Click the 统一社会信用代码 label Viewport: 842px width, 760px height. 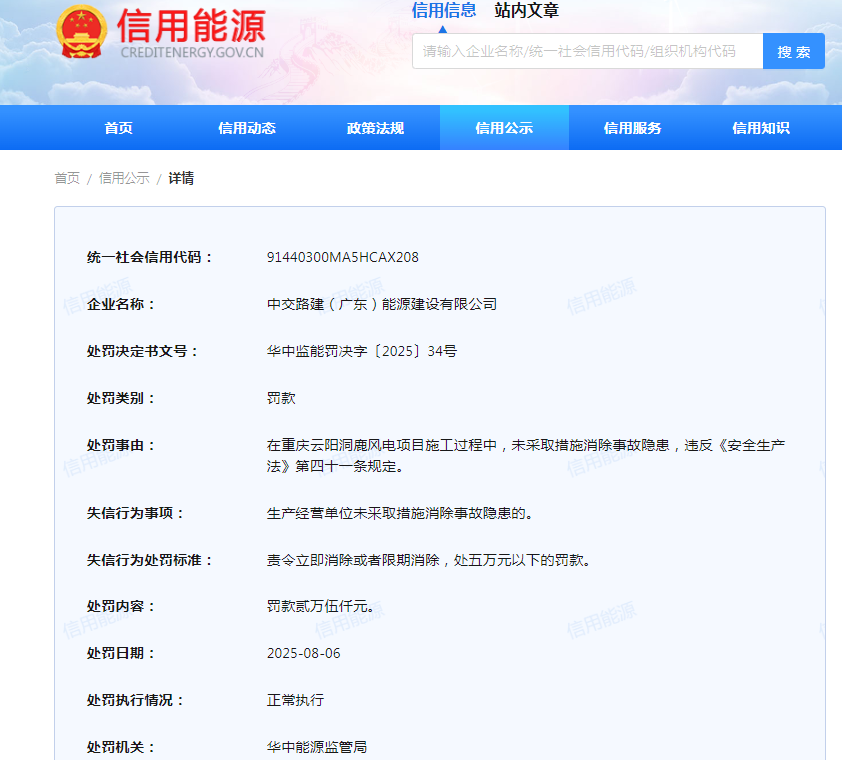(x=150, y=257)
